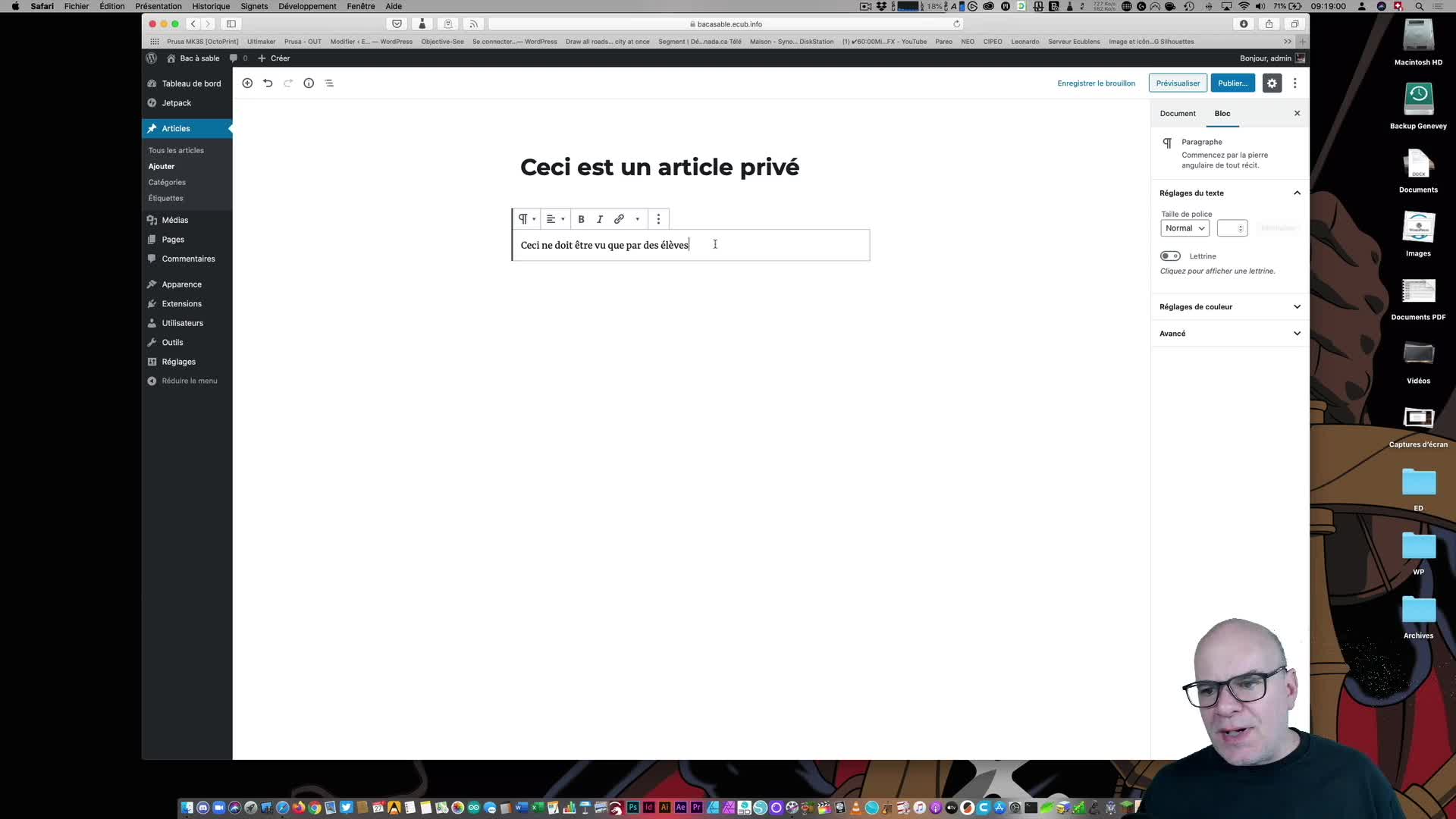Screen dimensions: 1456x819
Task: Open the Normal font size dropdown
Action: click(x=1185, y=228)
